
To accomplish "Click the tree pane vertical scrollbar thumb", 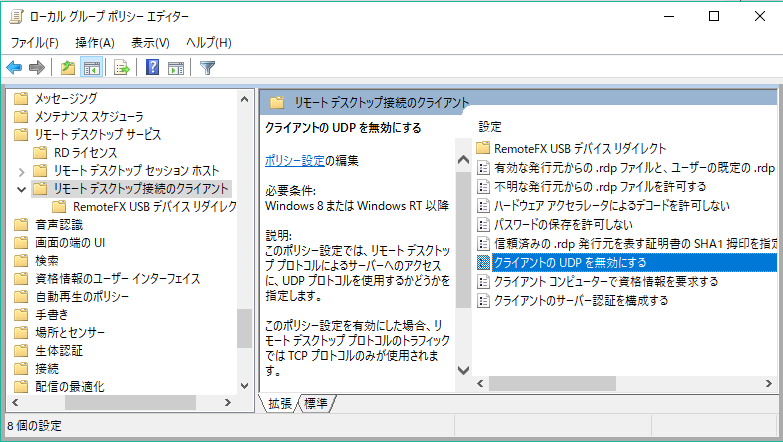I will click(x=244, y=328).
